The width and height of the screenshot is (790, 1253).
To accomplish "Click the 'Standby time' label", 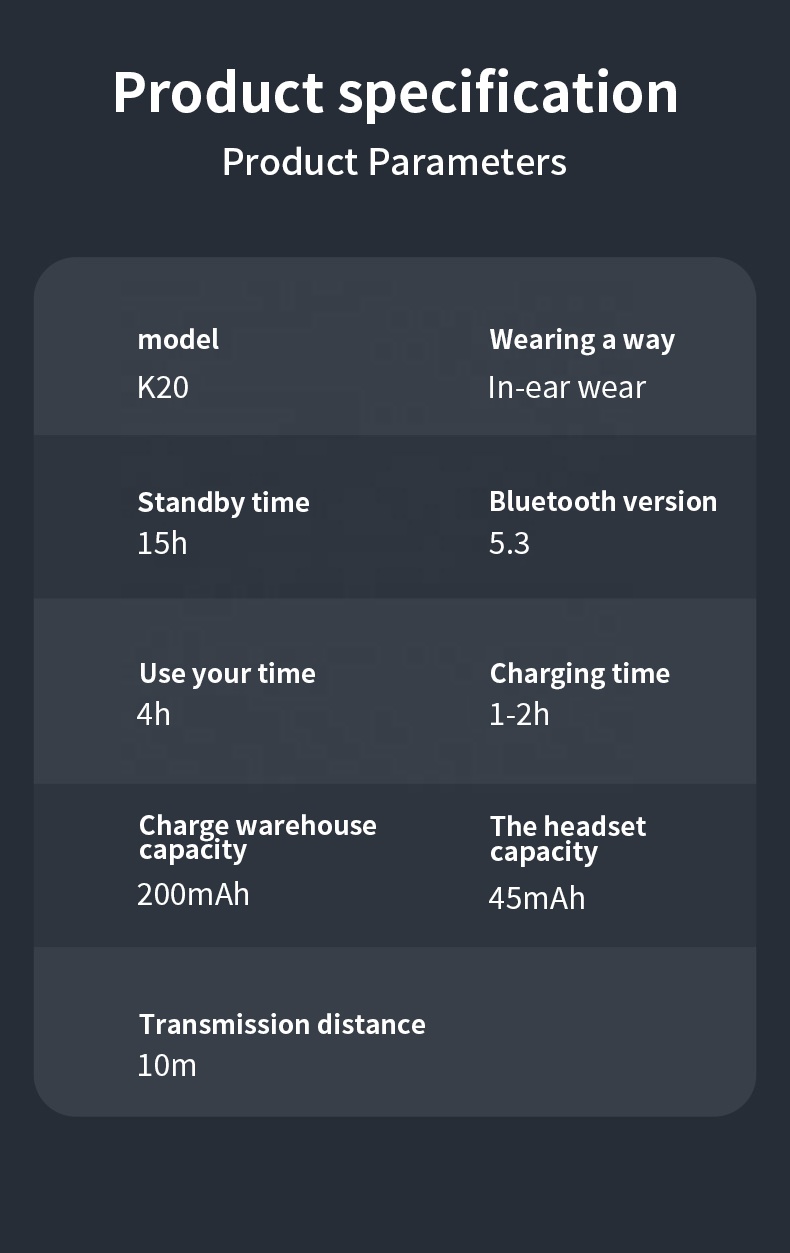I will pos(223,502).
